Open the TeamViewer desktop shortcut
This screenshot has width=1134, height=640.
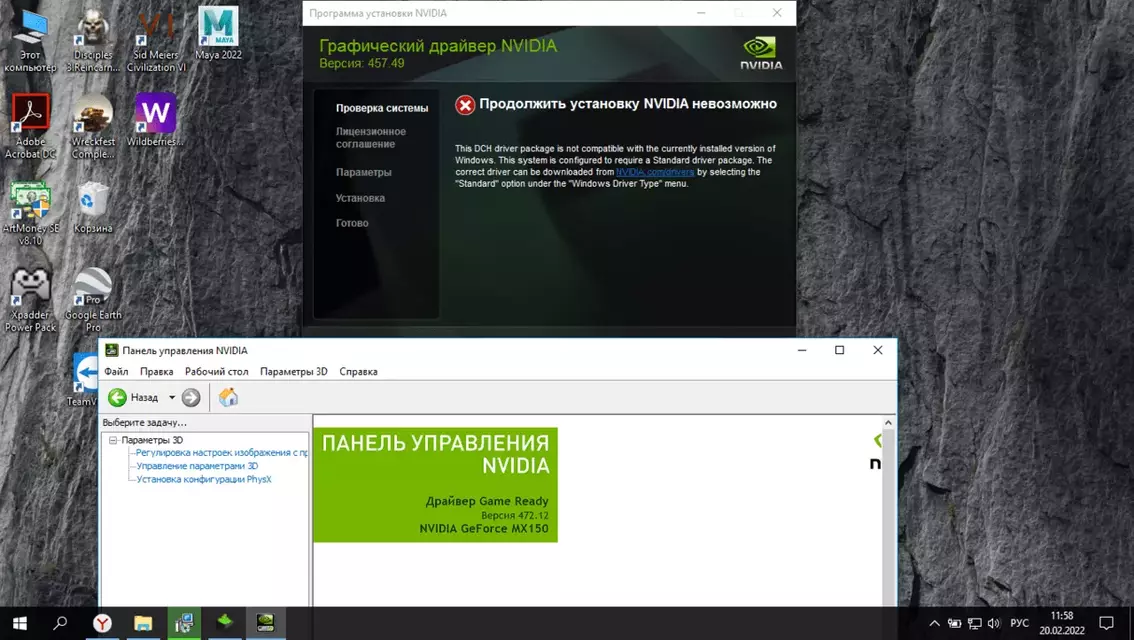coord(85,380)
